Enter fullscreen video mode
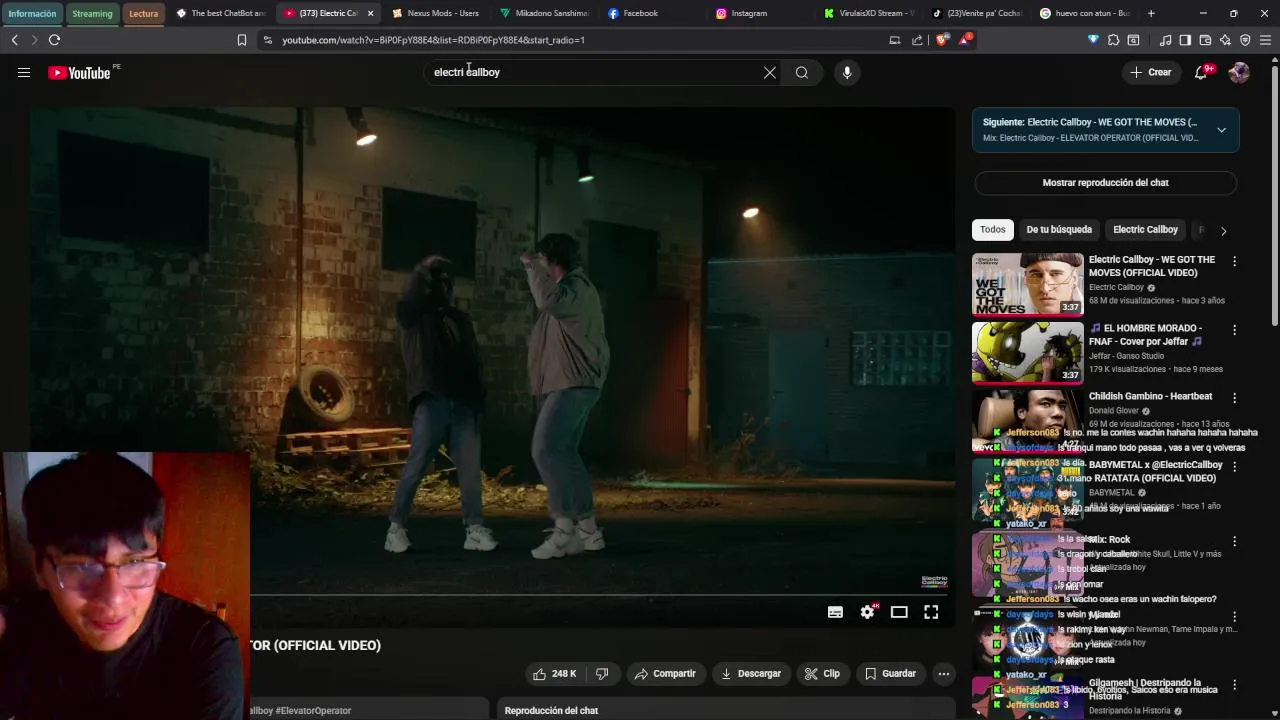Screen dimensions: 1280x720 (931, 612)
